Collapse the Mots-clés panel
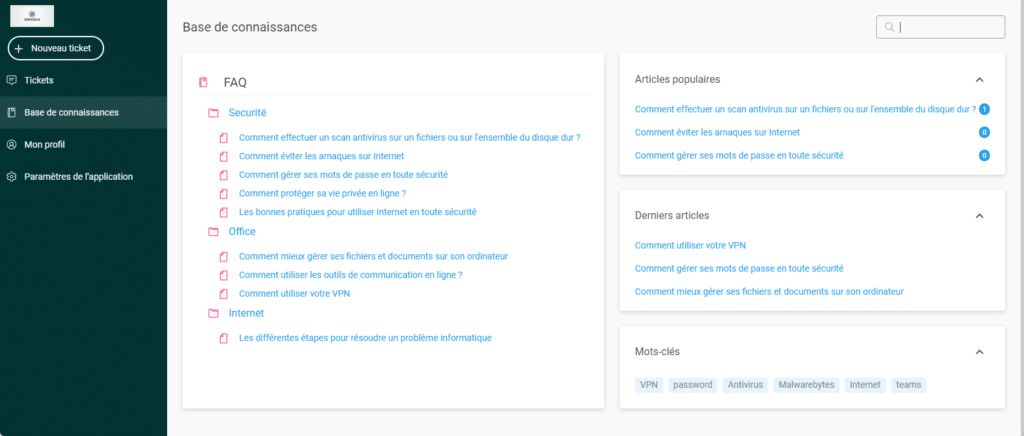1024x436 pixels. pyautogui.click(x=979, y=352)
